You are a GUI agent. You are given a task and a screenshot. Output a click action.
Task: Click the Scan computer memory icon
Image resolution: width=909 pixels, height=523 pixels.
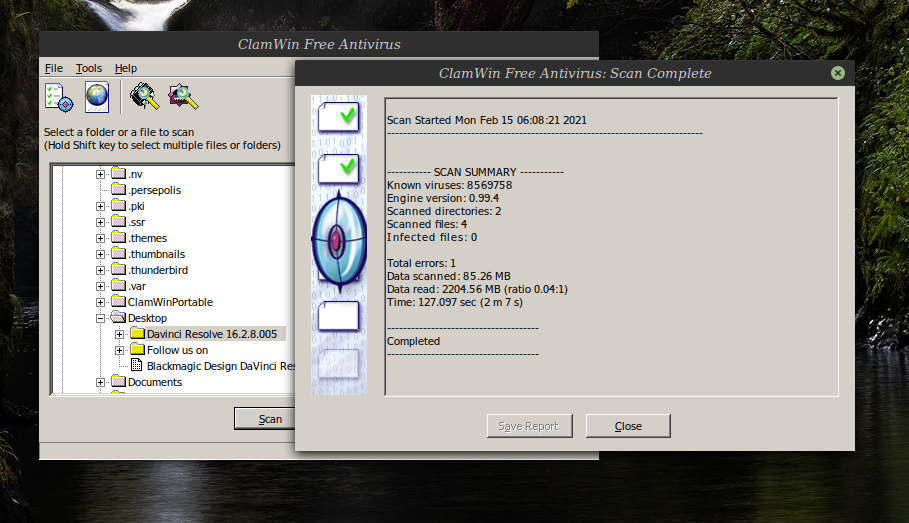(x=144, y=96)
